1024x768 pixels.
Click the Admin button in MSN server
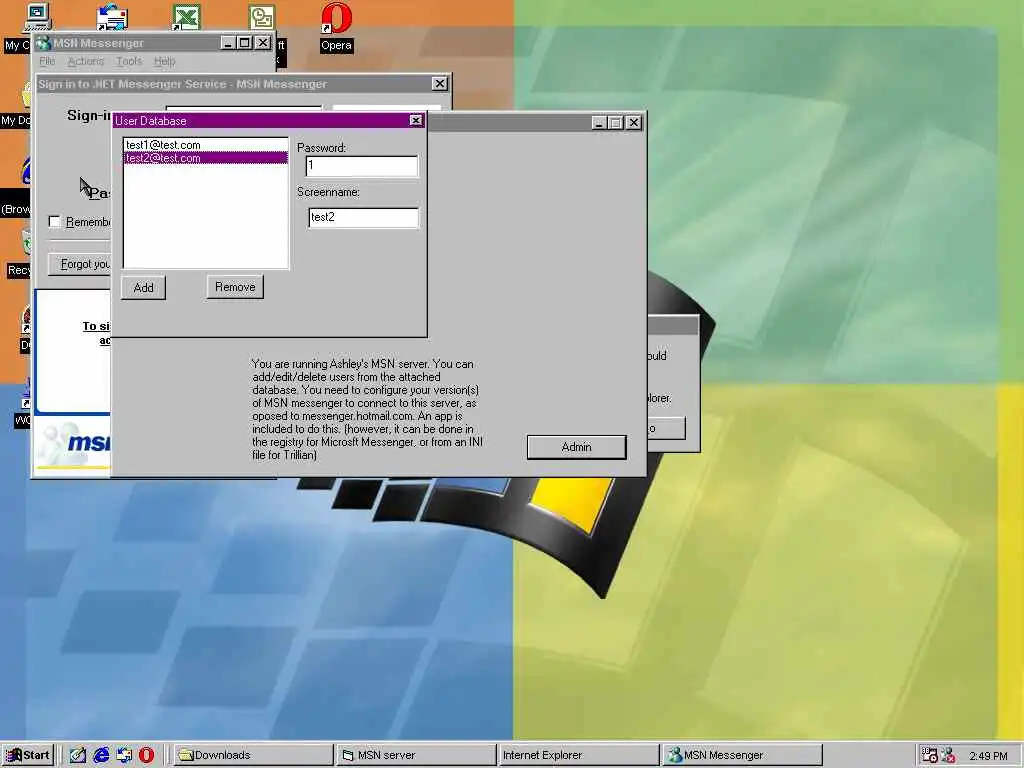click(577, 447)
